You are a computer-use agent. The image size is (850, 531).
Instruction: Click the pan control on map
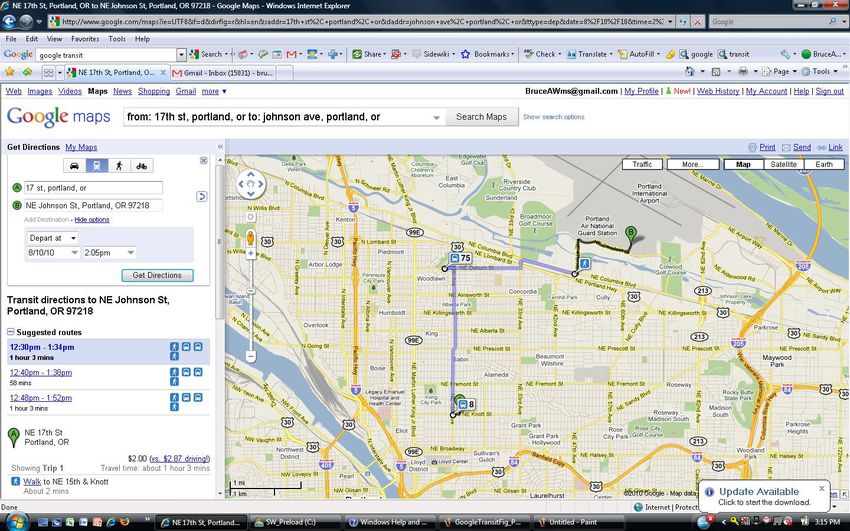click(250, 184)
